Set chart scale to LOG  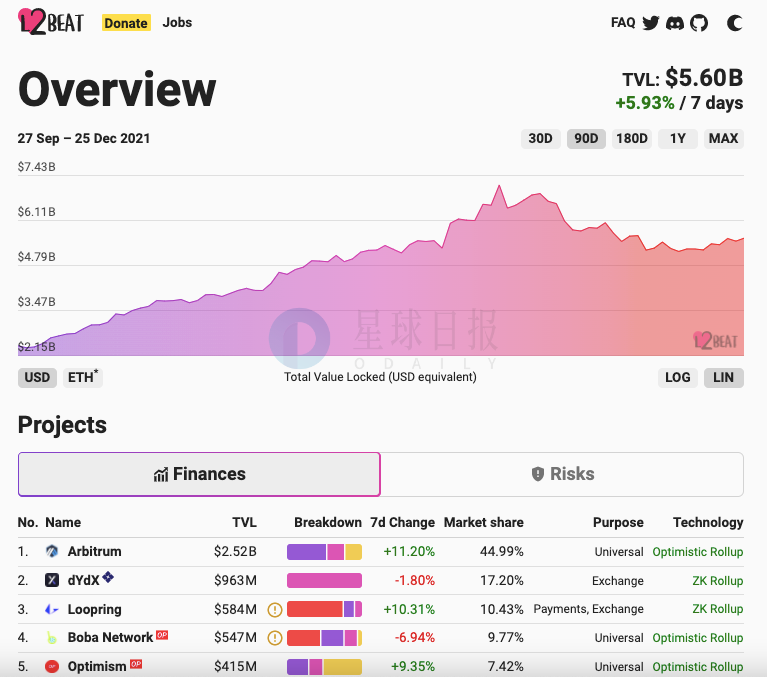pyautogui.click(x=677, y=378)
